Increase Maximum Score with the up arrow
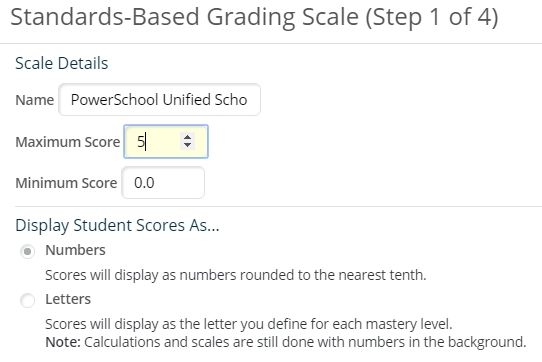 (x=187, y=137)
